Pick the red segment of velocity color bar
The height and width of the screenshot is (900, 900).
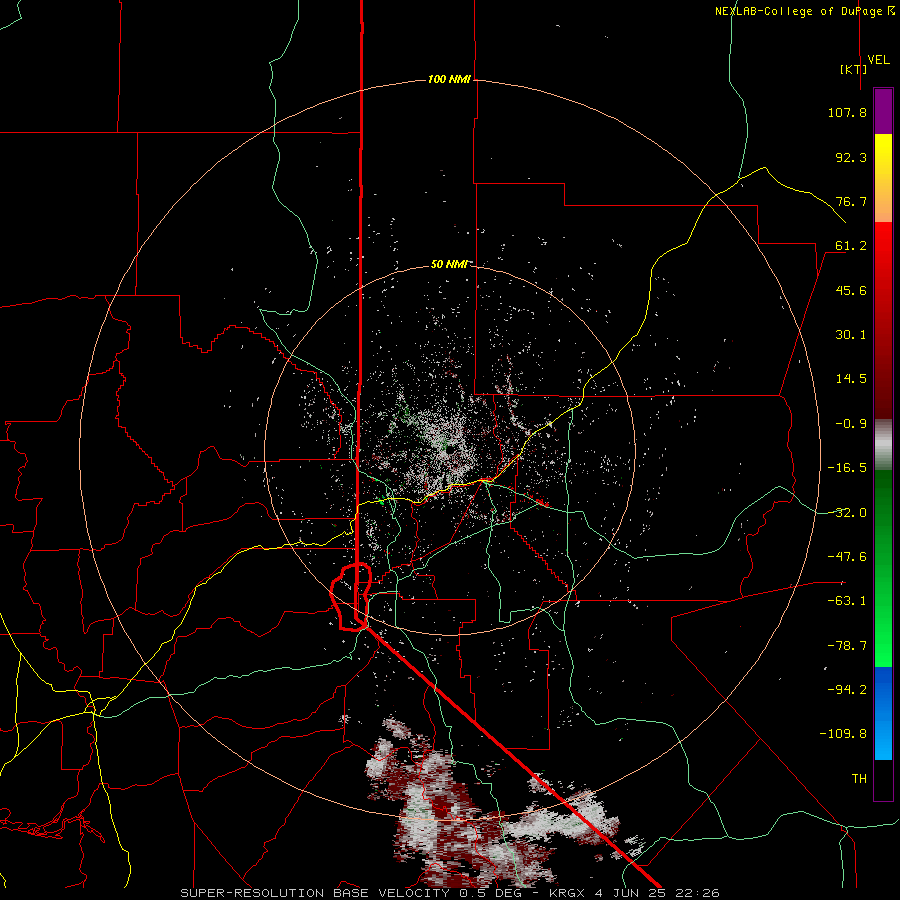883,320
